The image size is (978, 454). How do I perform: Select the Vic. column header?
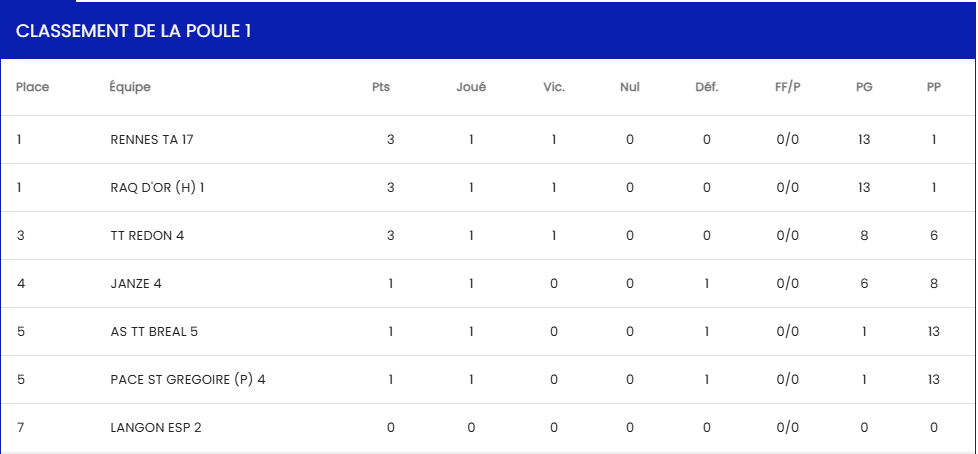[554, 87]
